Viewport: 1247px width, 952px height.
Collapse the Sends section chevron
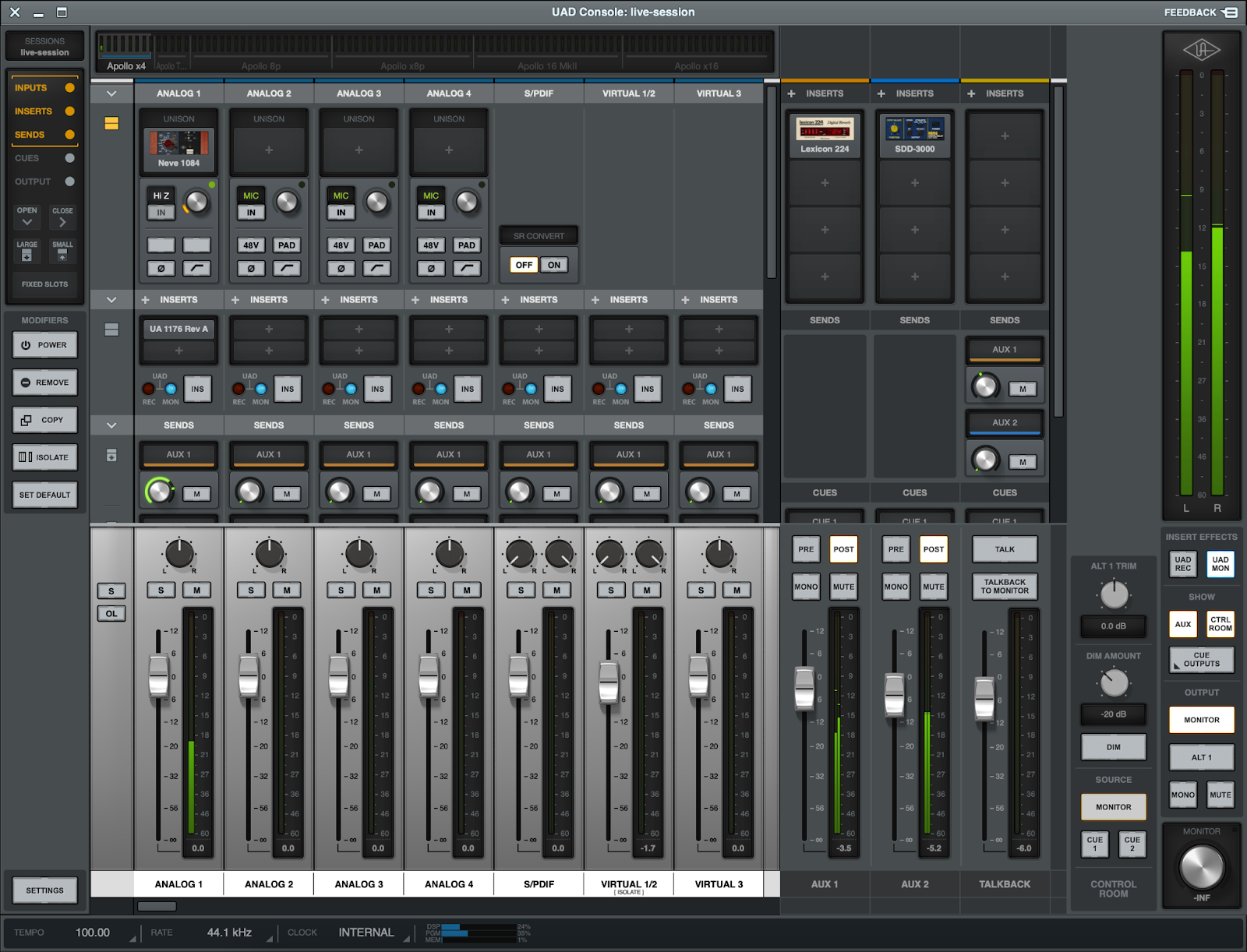pos(111,425)
